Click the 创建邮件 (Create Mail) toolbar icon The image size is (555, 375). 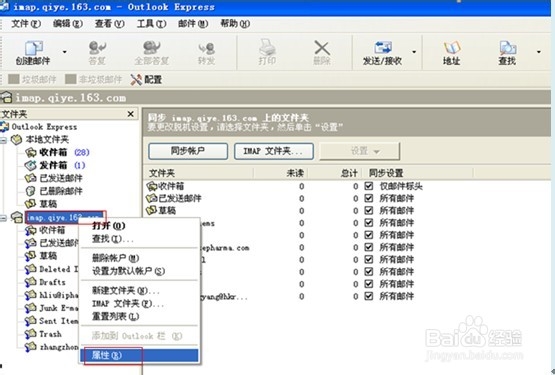point(33,52)
